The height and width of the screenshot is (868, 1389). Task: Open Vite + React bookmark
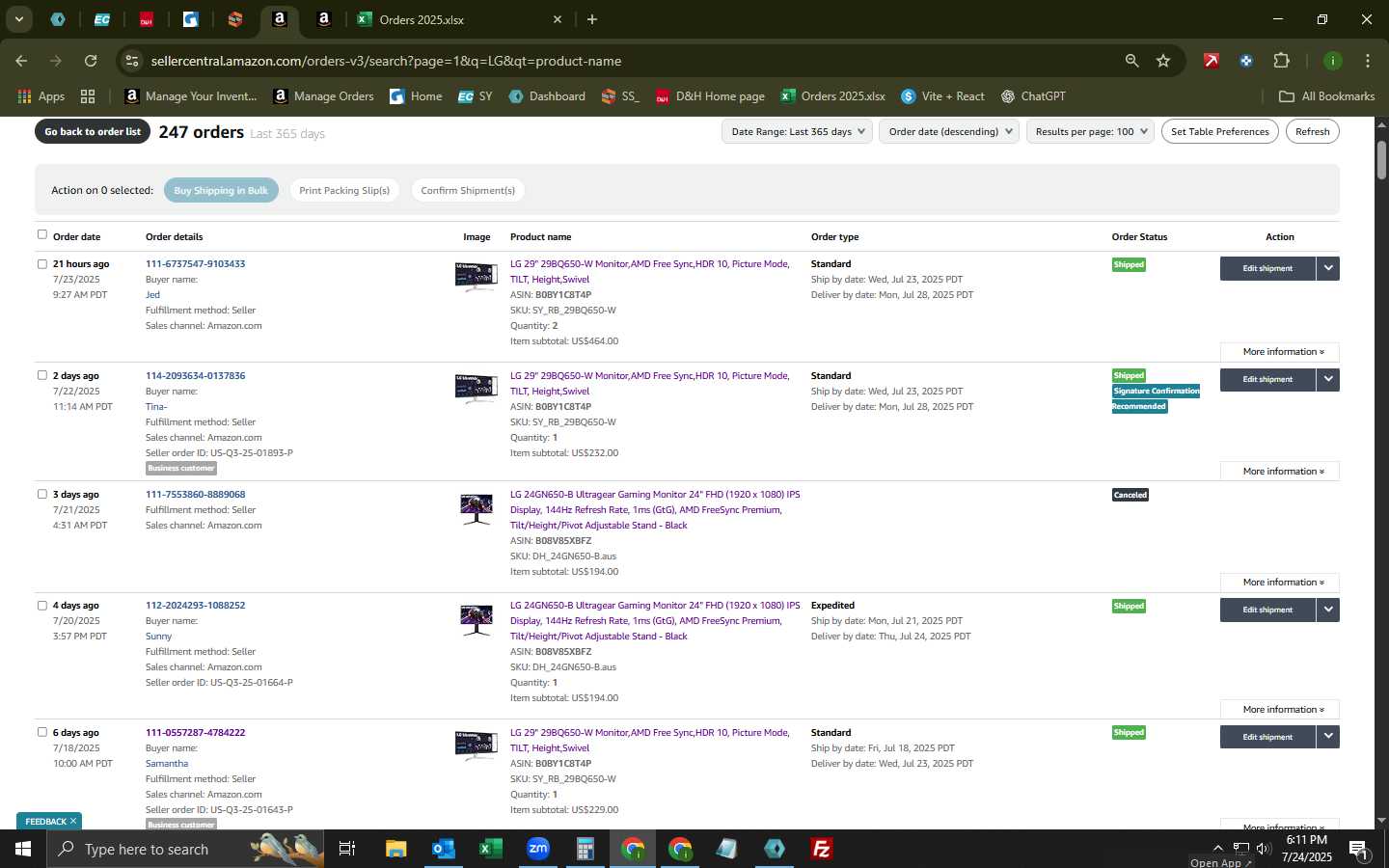tap(942, 96)
